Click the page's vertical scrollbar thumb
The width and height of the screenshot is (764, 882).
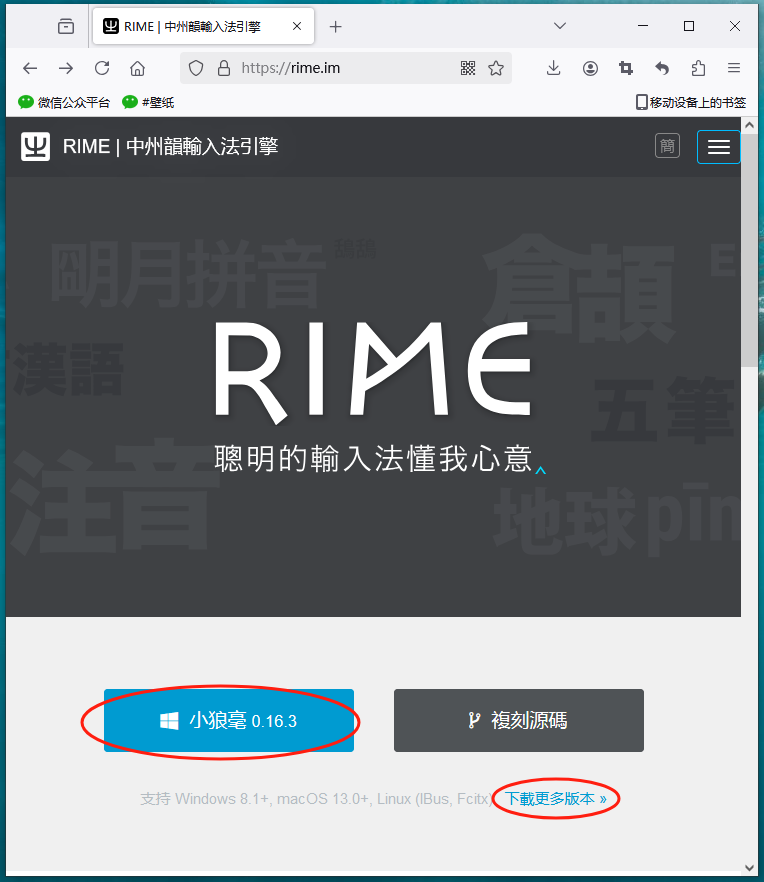[x=749, y=250]
